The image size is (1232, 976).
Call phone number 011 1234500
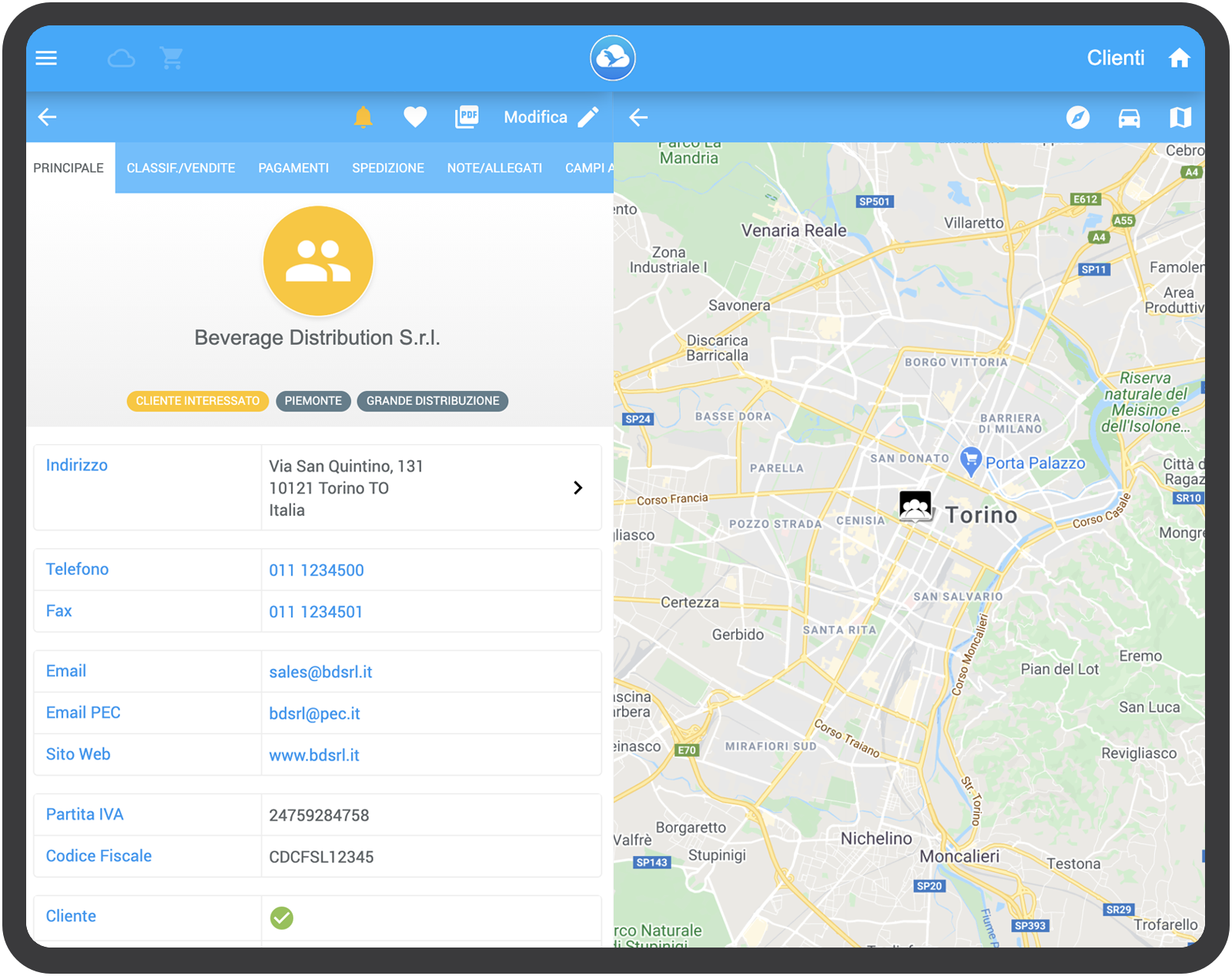point(316,570)
